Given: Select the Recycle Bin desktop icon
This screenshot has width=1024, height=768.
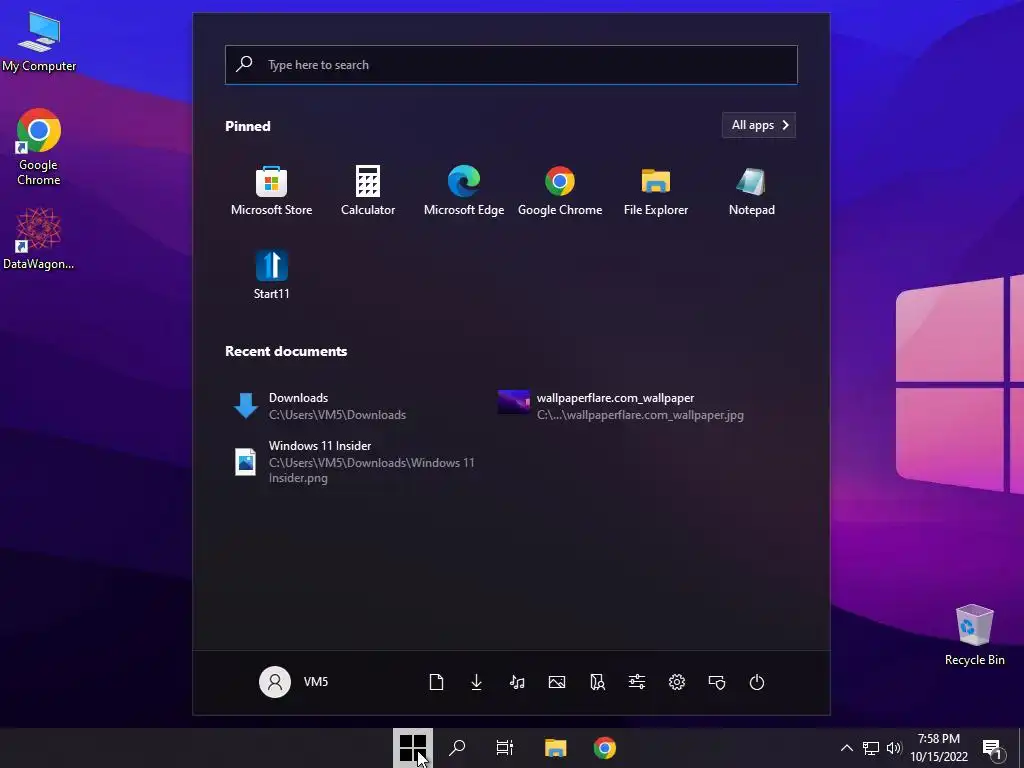Looking at the screenshot, I should (974, 635).
